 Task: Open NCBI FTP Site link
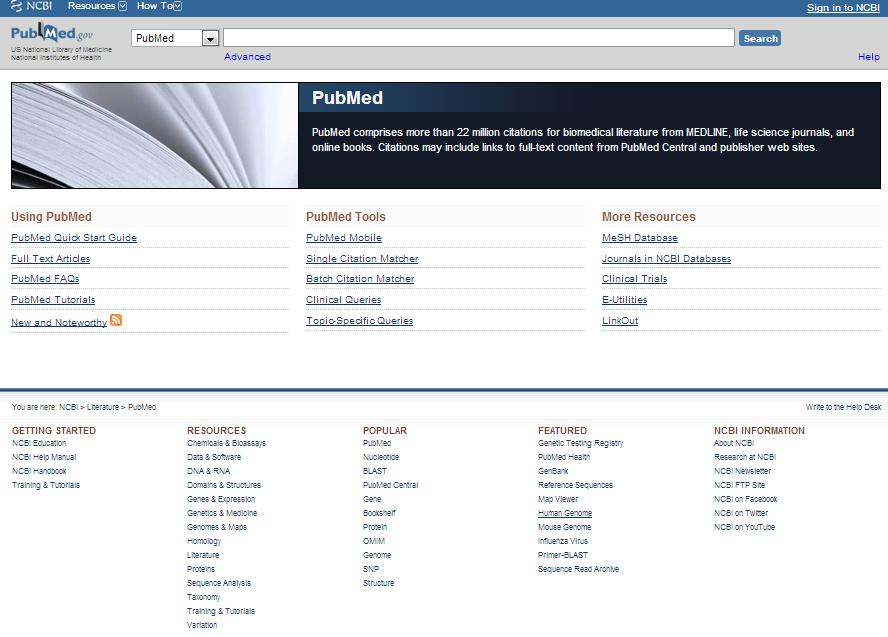[x=739, y=485]
